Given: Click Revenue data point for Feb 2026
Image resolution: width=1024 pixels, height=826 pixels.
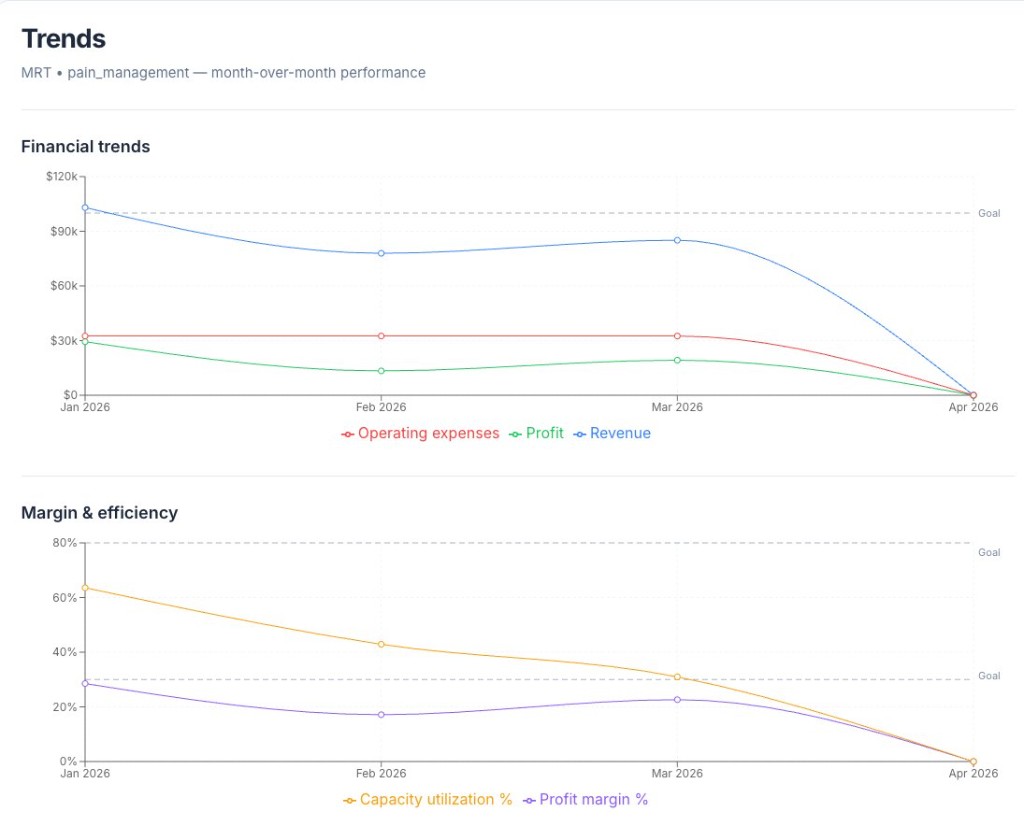Looking at the screenshot, I should click(381, 253).
